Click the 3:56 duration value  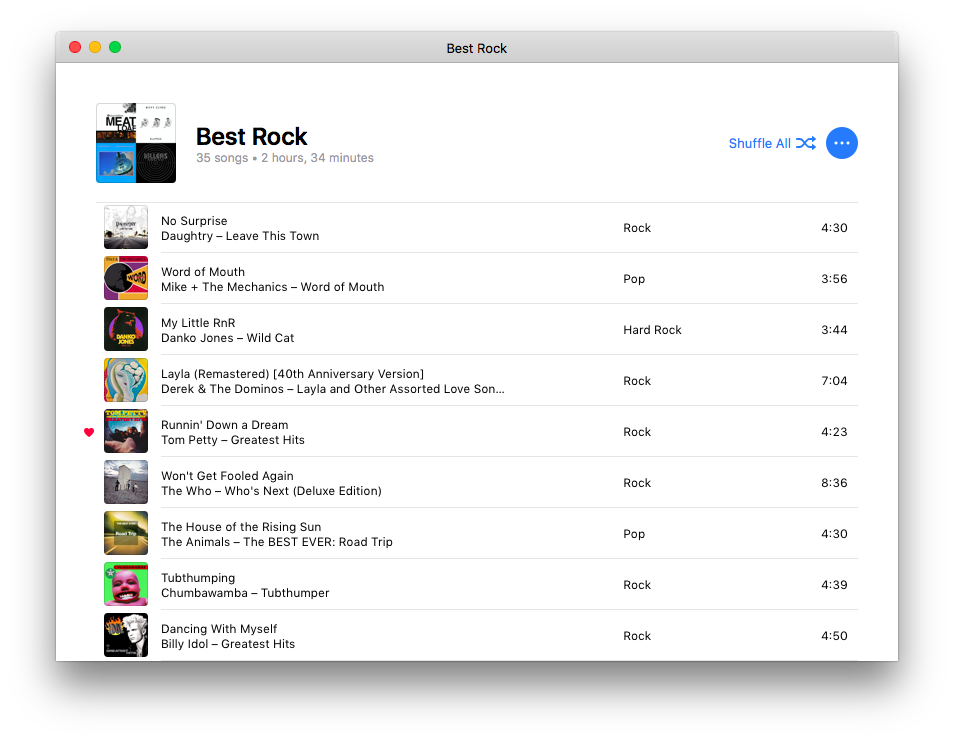(834, 279)
